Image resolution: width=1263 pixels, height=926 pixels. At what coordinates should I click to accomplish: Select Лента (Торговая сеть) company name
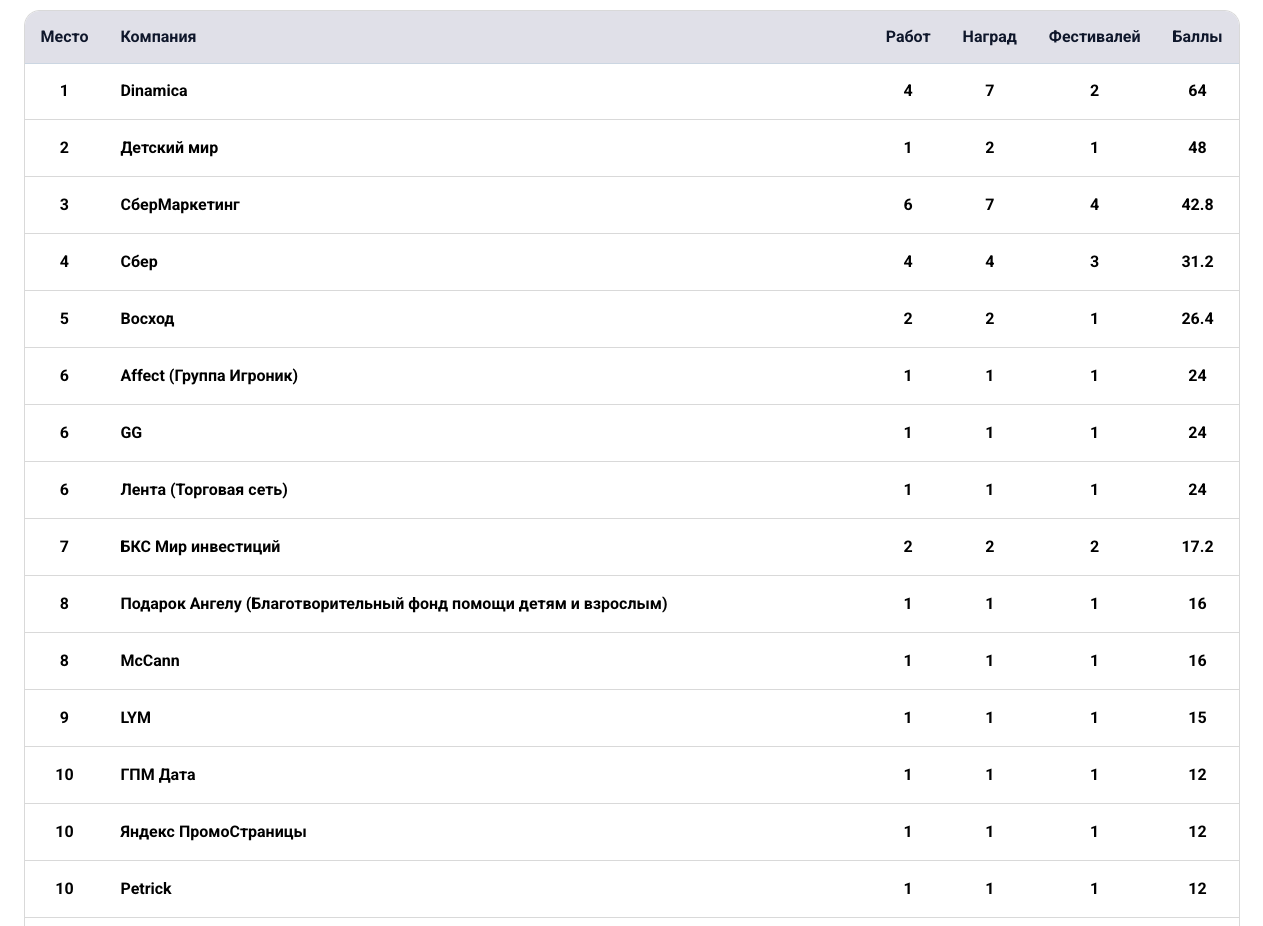[204, 490]
